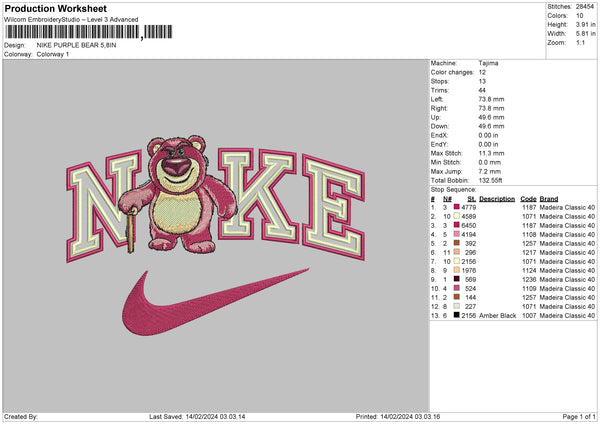Click the brown swatch next to 392
The width and height of the screenshot is (600, 424).
(x=457, y=243)
